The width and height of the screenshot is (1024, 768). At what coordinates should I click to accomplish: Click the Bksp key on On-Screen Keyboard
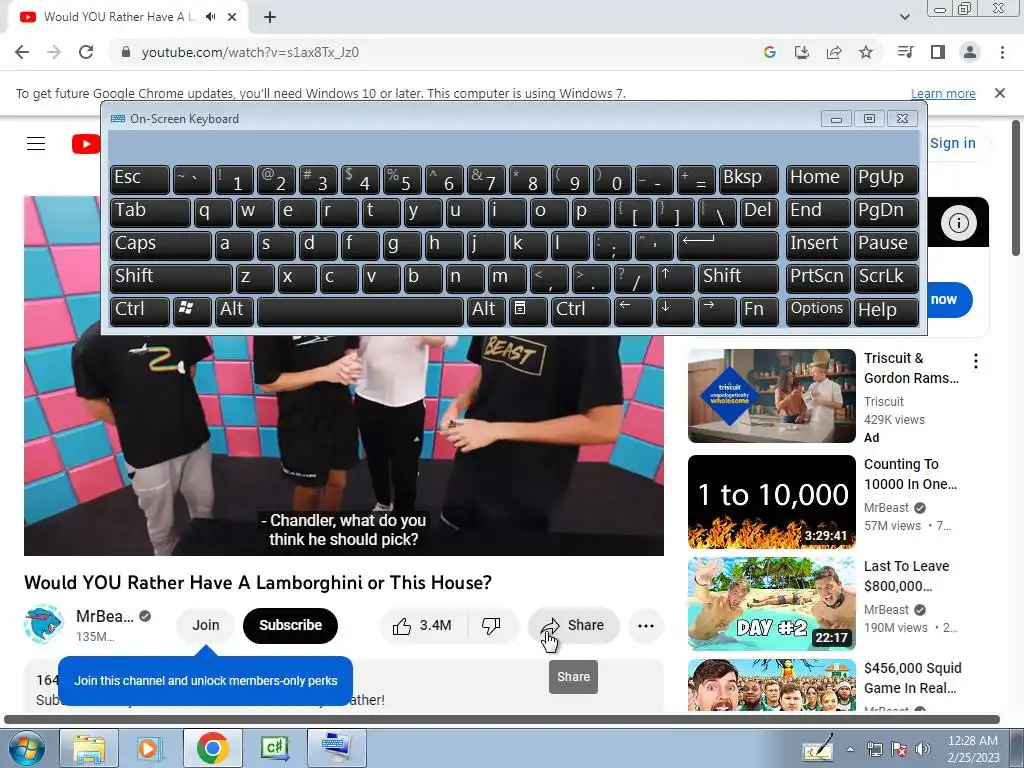click(x=748, y=180)
